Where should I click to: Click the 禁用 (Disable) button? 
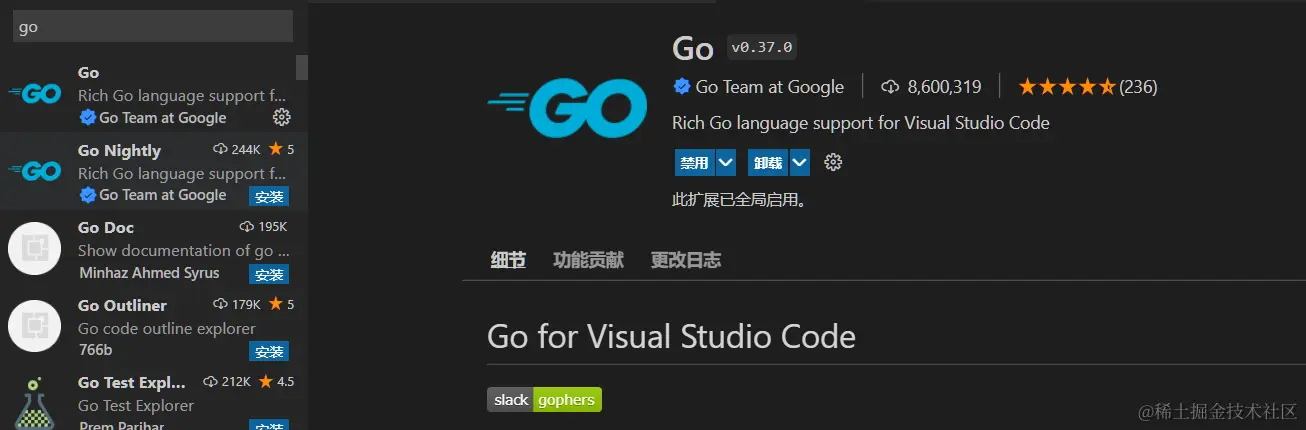coord(694,162)
